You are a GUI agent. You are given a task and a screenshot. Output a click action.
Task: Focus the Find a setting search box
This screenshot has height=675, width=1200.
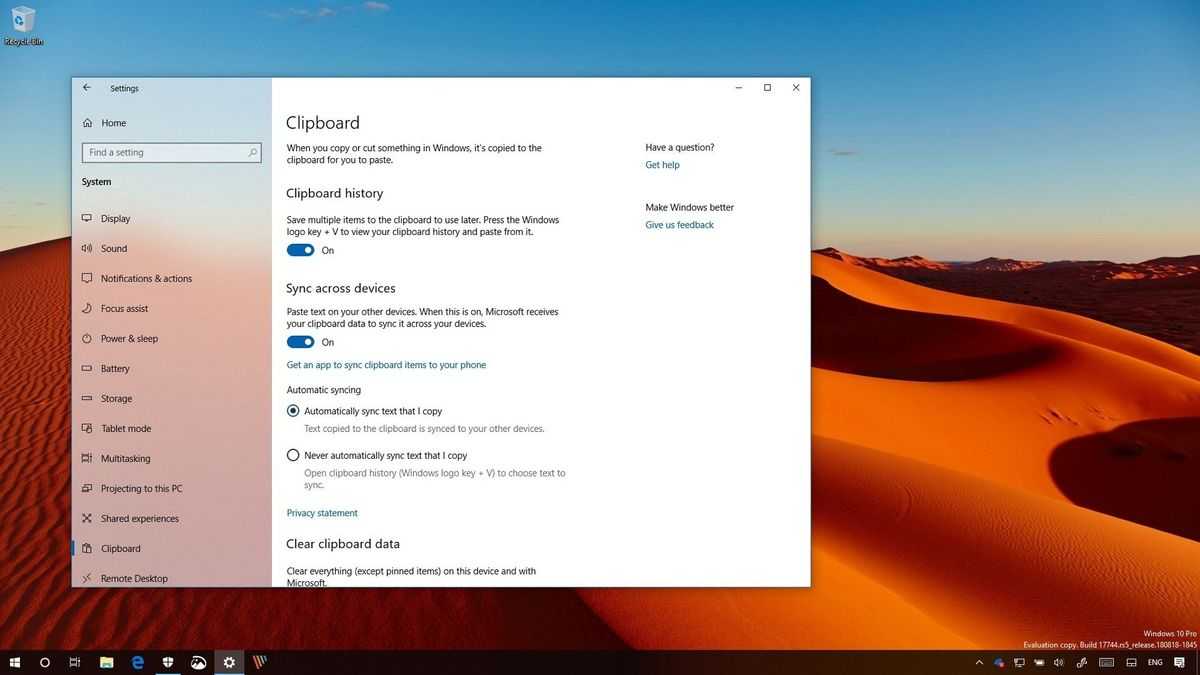[172, 152]
